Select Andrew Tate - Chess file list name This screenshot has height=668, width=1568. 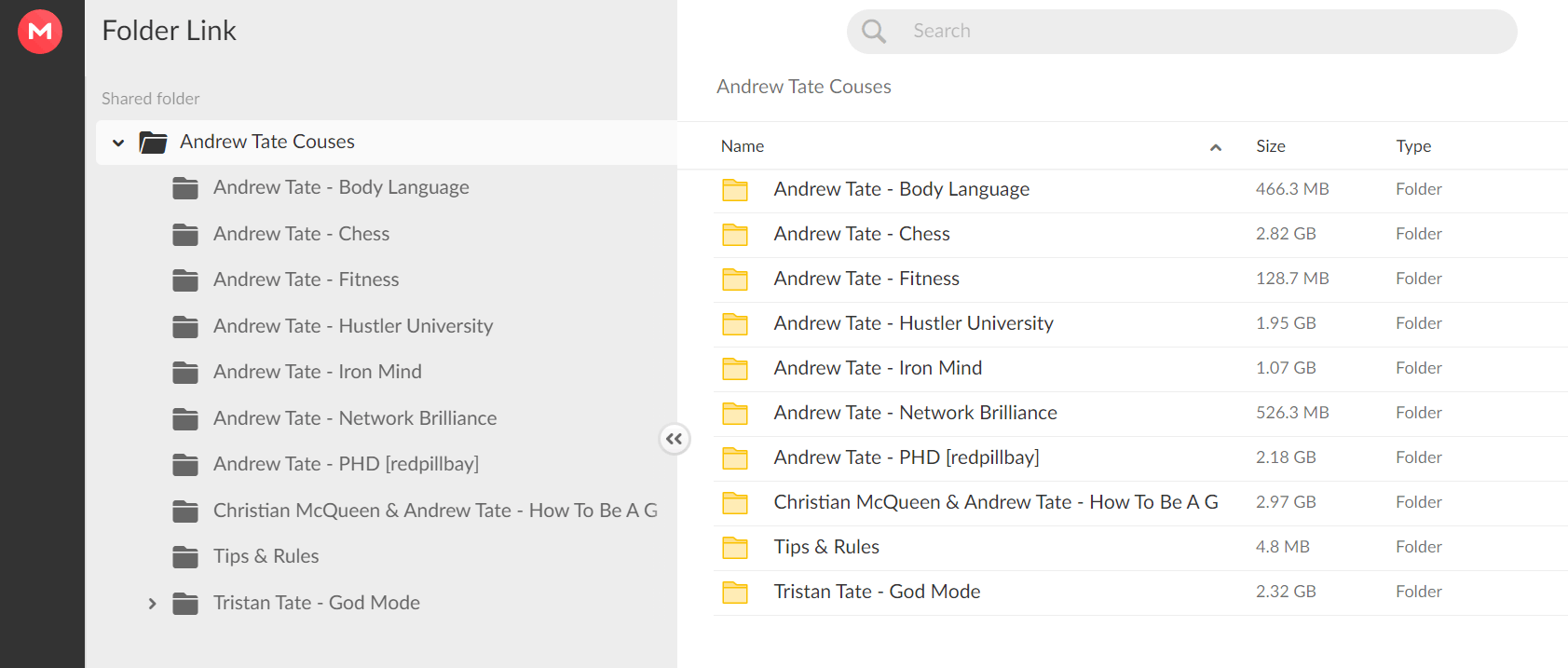pos(862,234)
